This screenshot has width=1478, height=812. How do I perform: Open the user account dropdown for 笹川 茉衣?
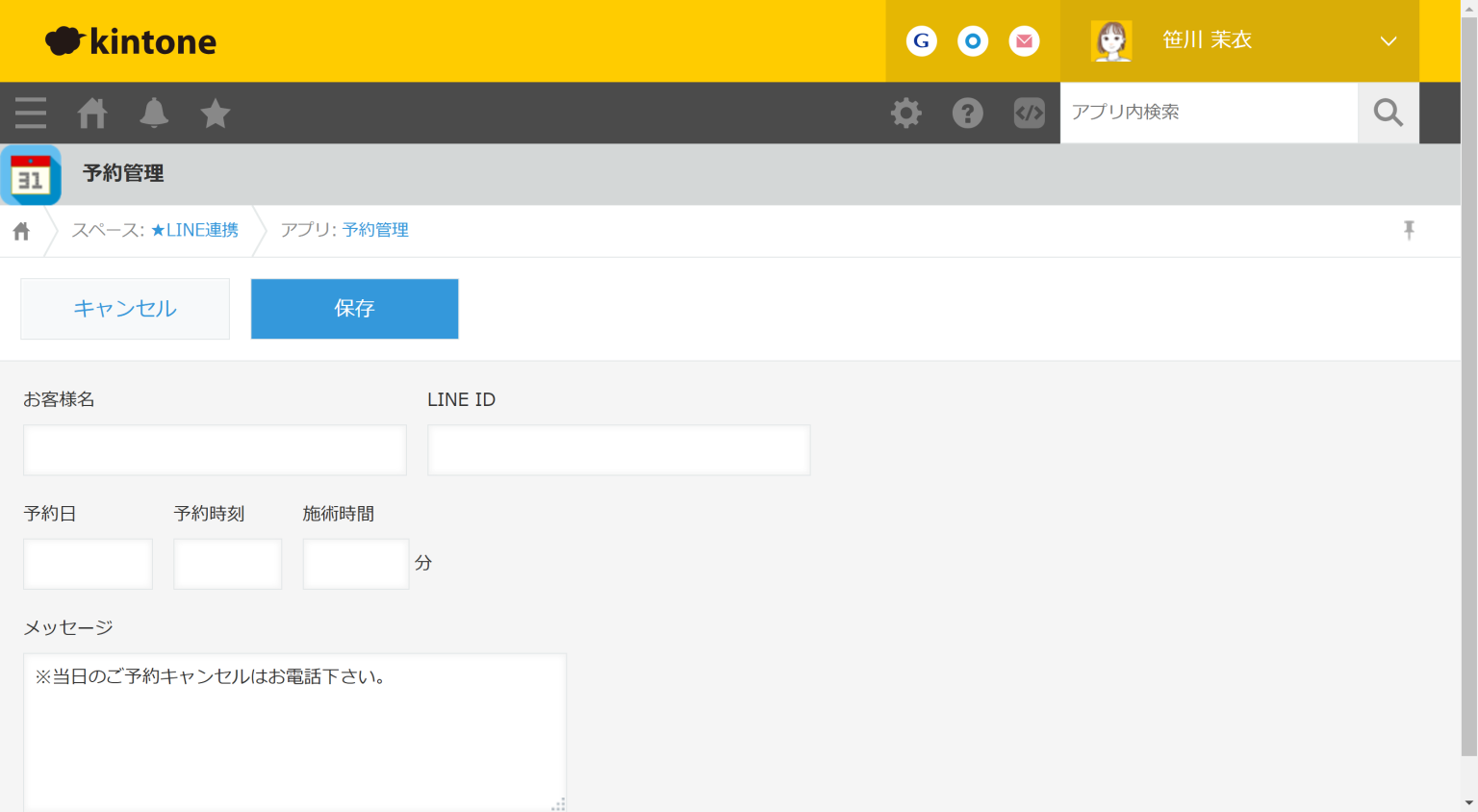point(1389,40)
